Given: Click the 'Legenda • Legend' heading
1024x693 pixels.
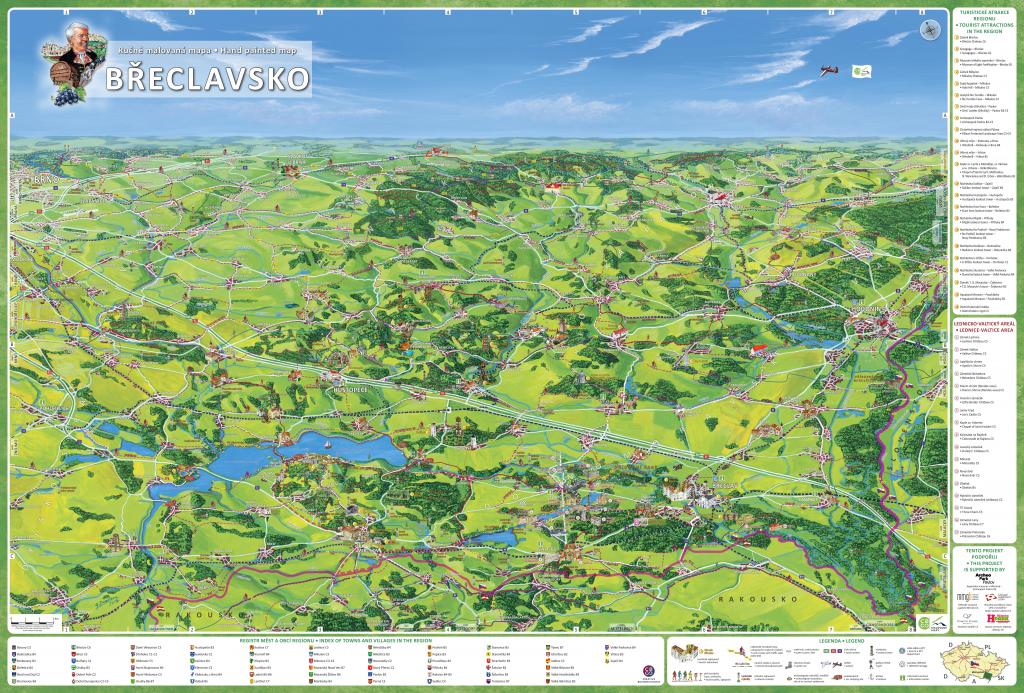Looking at the screenshot, I should [x=842, y=641].
